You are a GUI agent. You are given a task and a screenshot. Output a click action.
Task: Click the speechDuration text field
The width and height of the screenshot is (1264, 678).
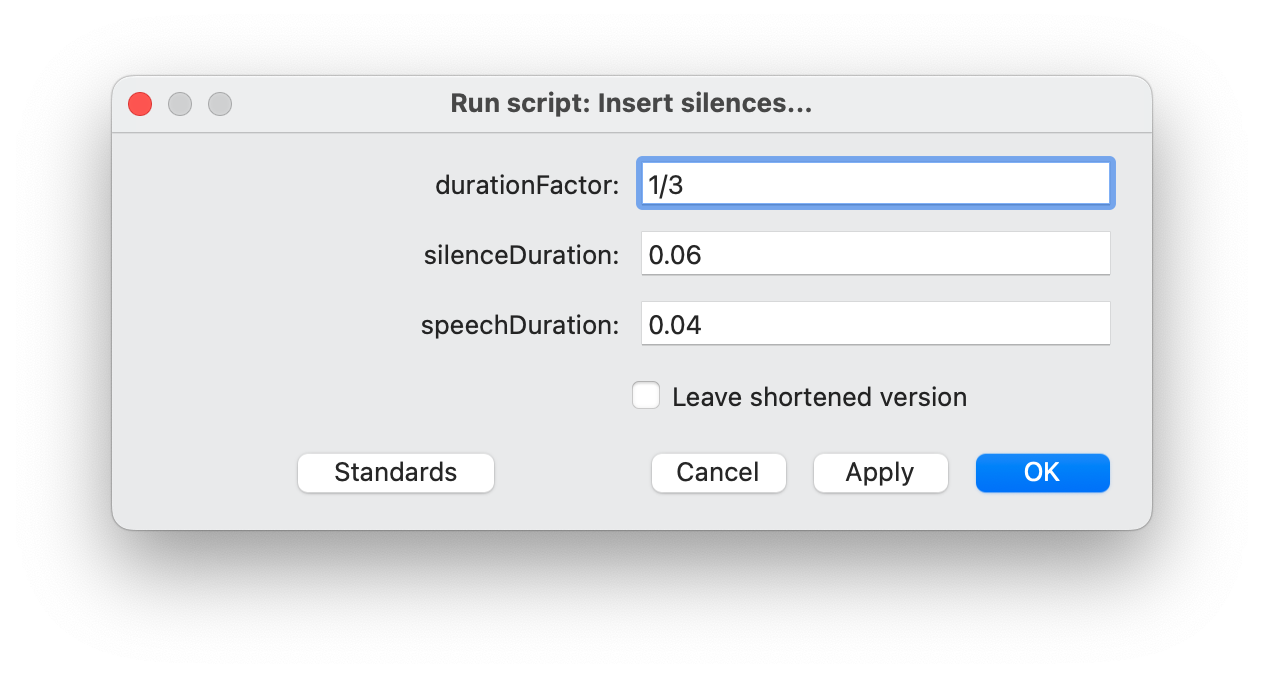[875, 323]
